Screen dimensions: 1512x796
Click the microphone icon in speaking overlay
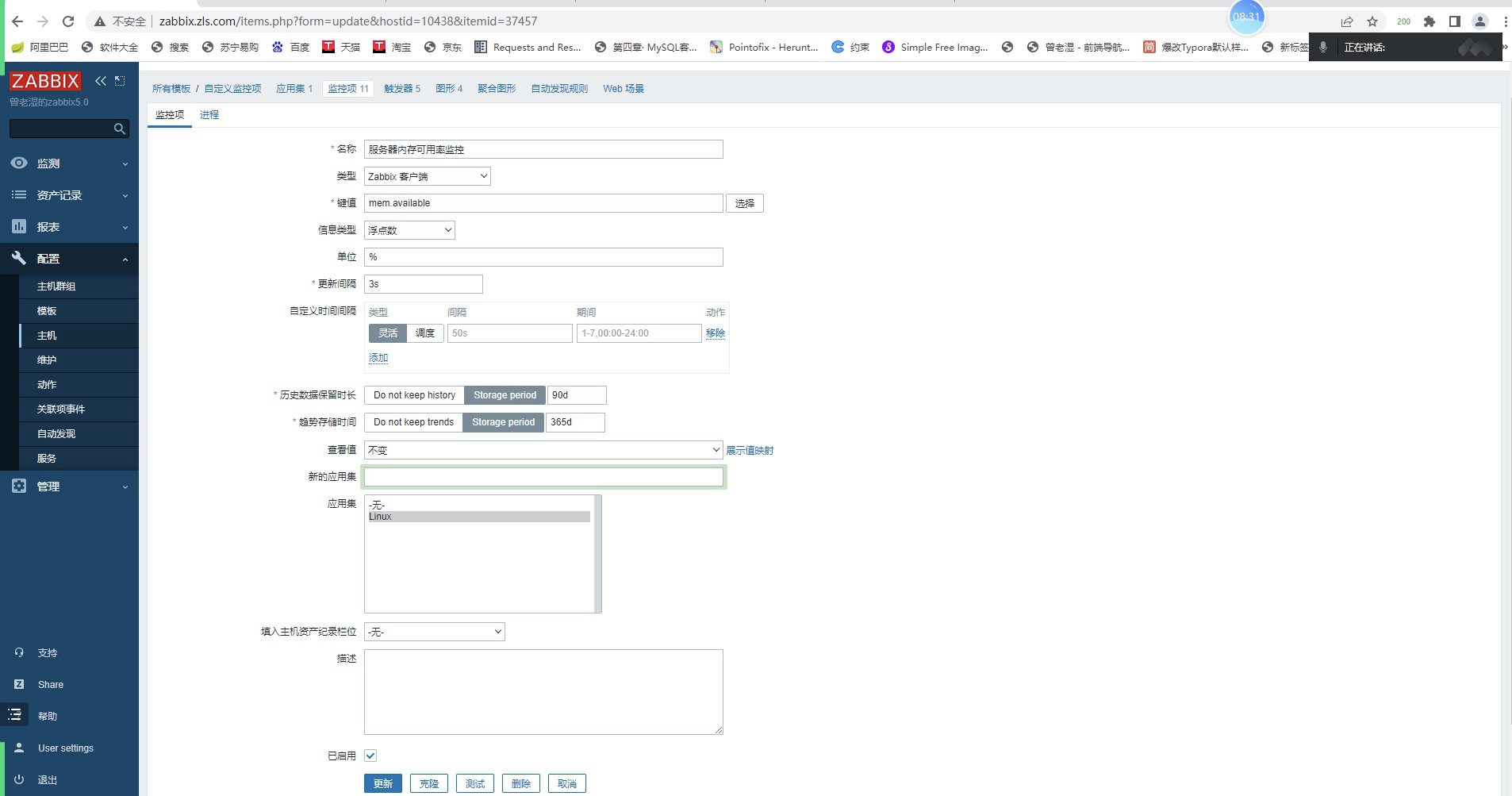(x=1323, y=47)
